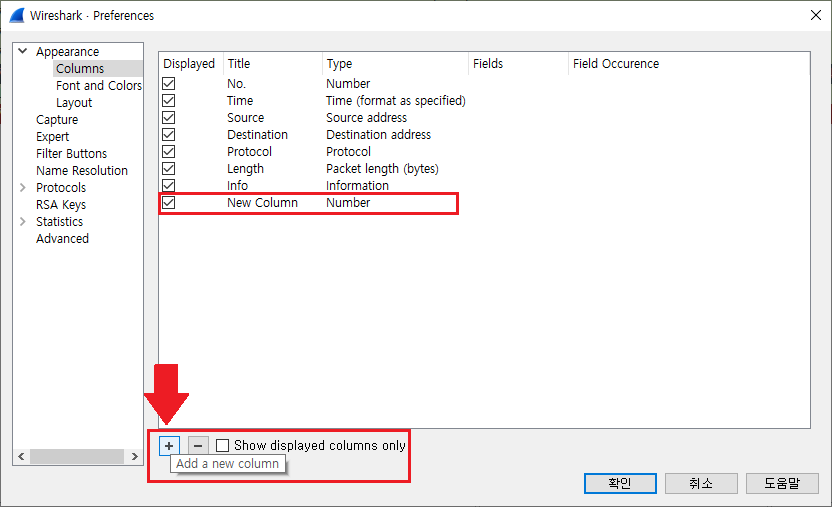Select Capture in the sidebar
Image resolution: width=832 pixels, height=507 pixels.
click(x=57, y=120)
